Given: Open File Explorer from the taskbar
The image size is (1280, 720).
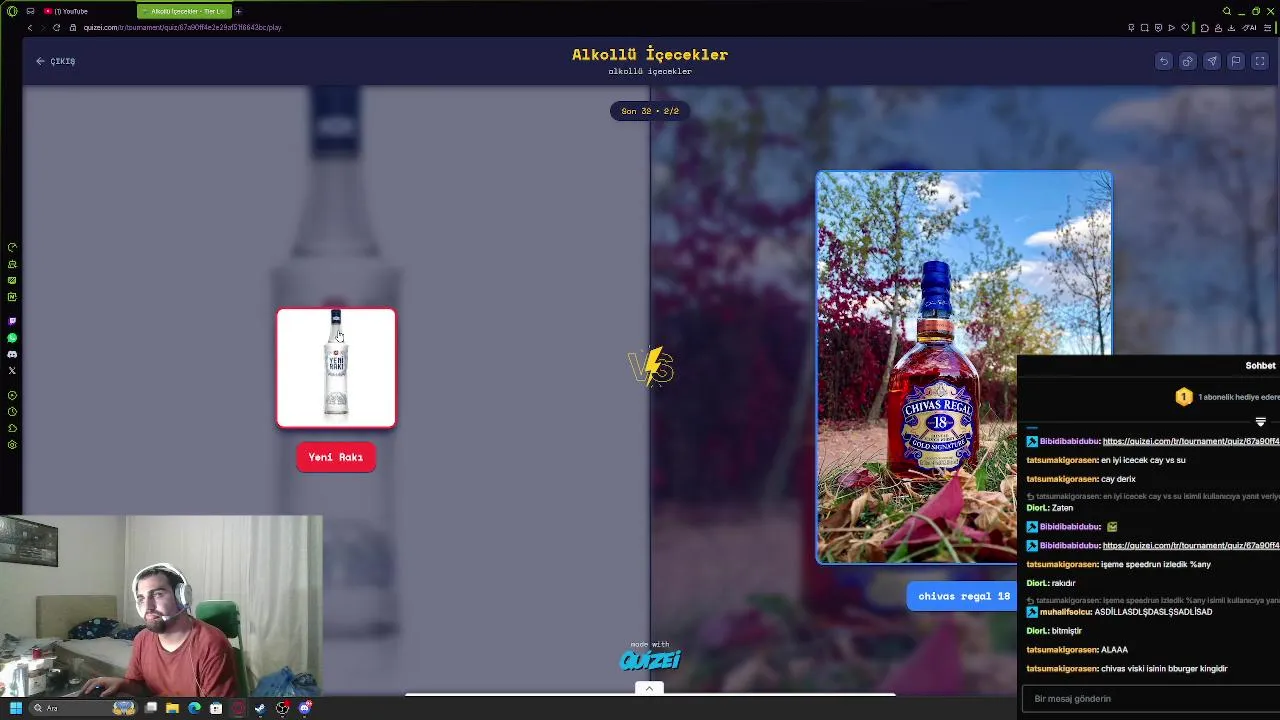Looking at the screenshot, I should pos(172,708).
